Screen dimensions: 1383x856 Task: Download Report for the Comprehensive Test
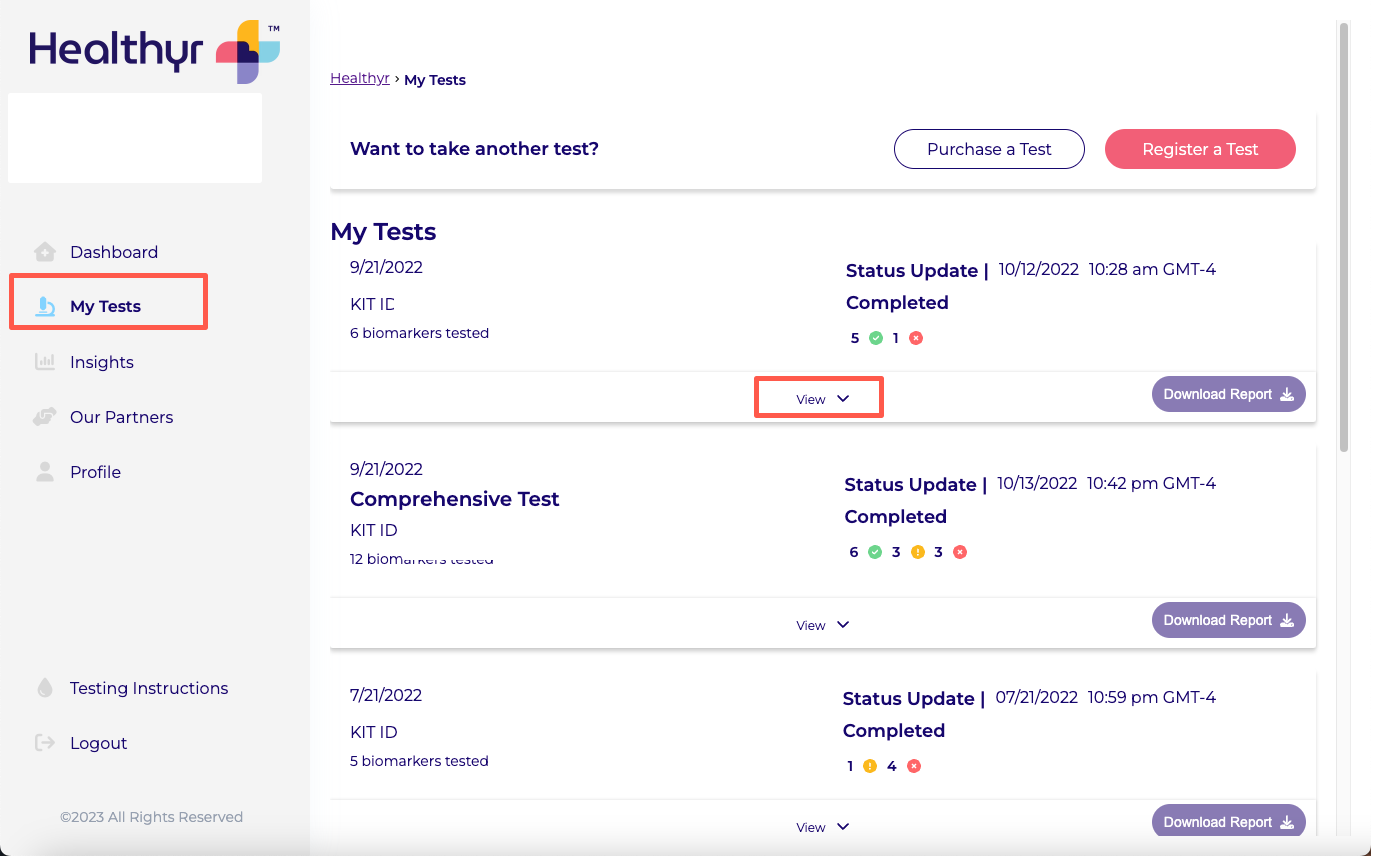point(1228,620)
